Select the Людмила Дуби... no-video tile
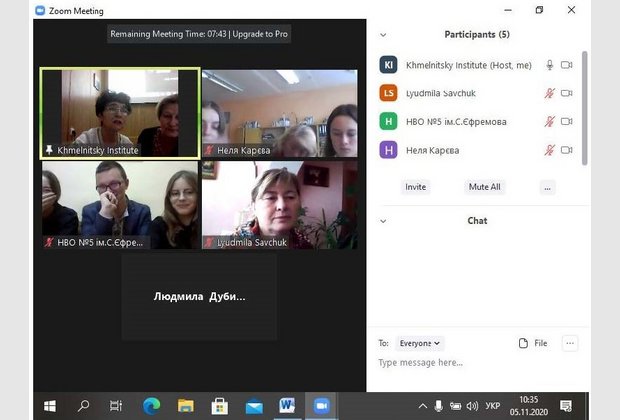 tap(199, 297)
